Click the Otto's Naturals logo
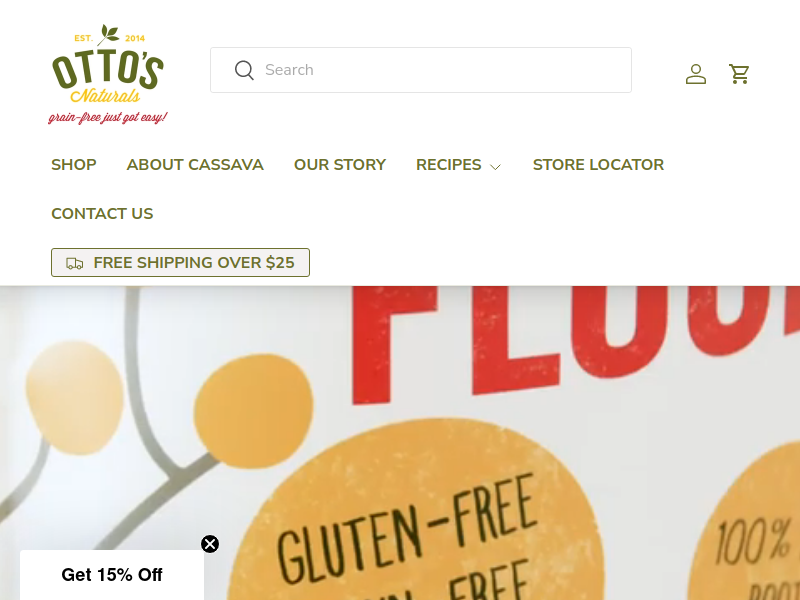Screen dimensions: 800x600 coord(108,74)
